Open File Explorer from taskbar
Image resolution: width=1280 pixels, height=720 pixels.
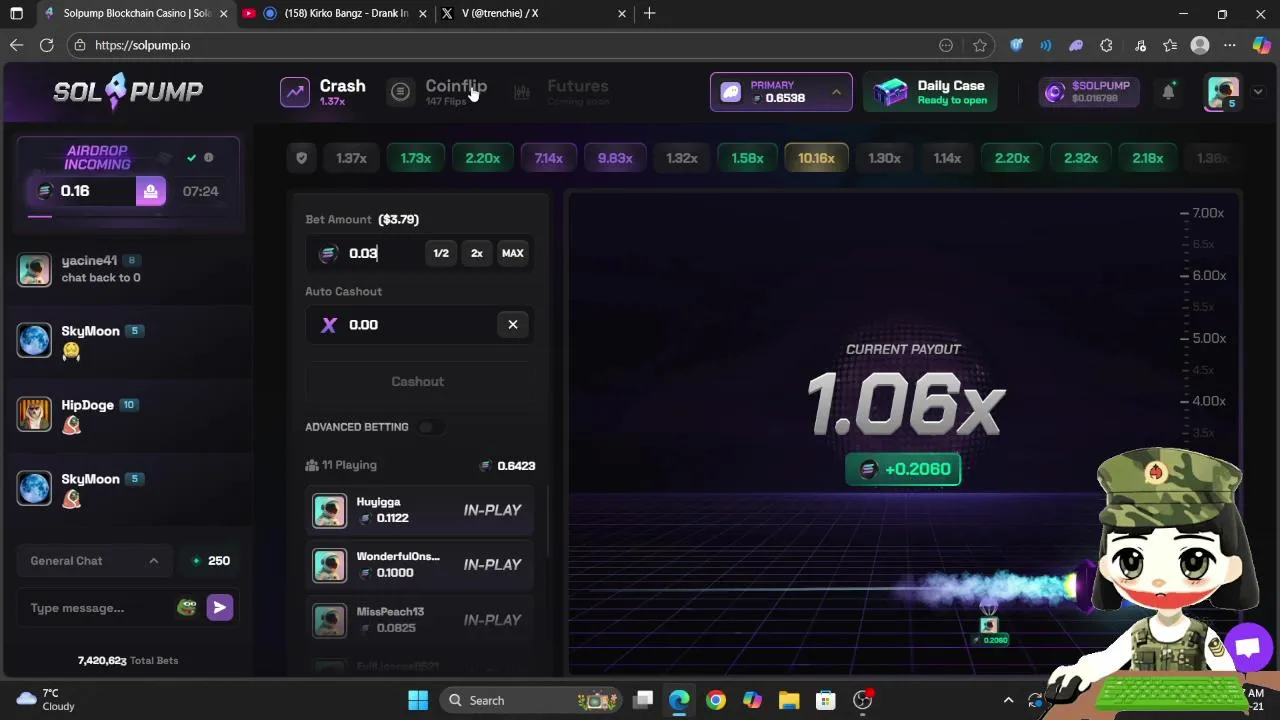tap(789, 700)
